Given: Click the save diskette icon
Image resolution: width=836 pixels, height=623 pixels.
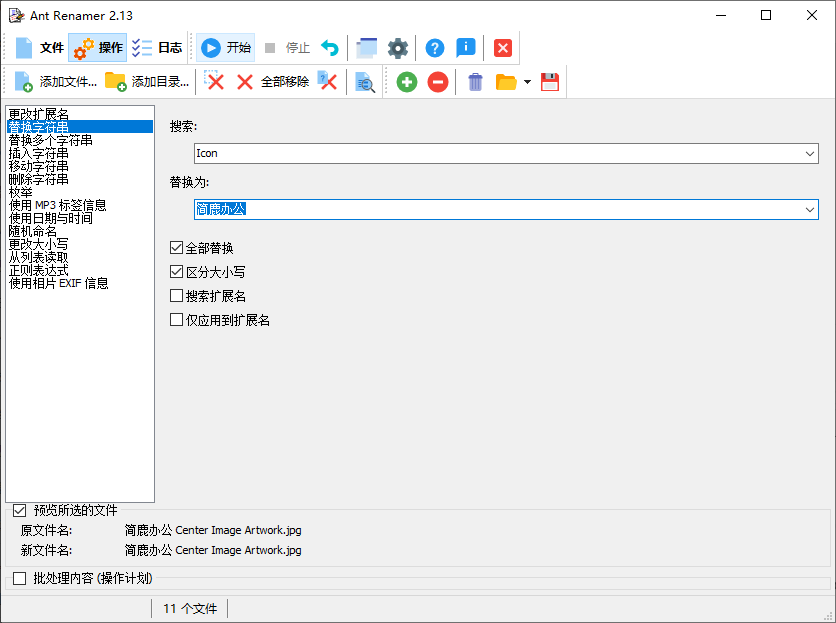Looking at the screenshot, I should point(549,83).
